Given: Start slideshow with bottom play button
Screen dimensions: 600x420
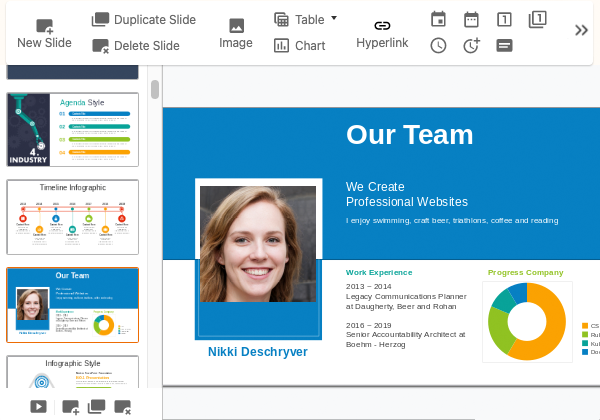Looking at the screenshot, I should 38,406.
